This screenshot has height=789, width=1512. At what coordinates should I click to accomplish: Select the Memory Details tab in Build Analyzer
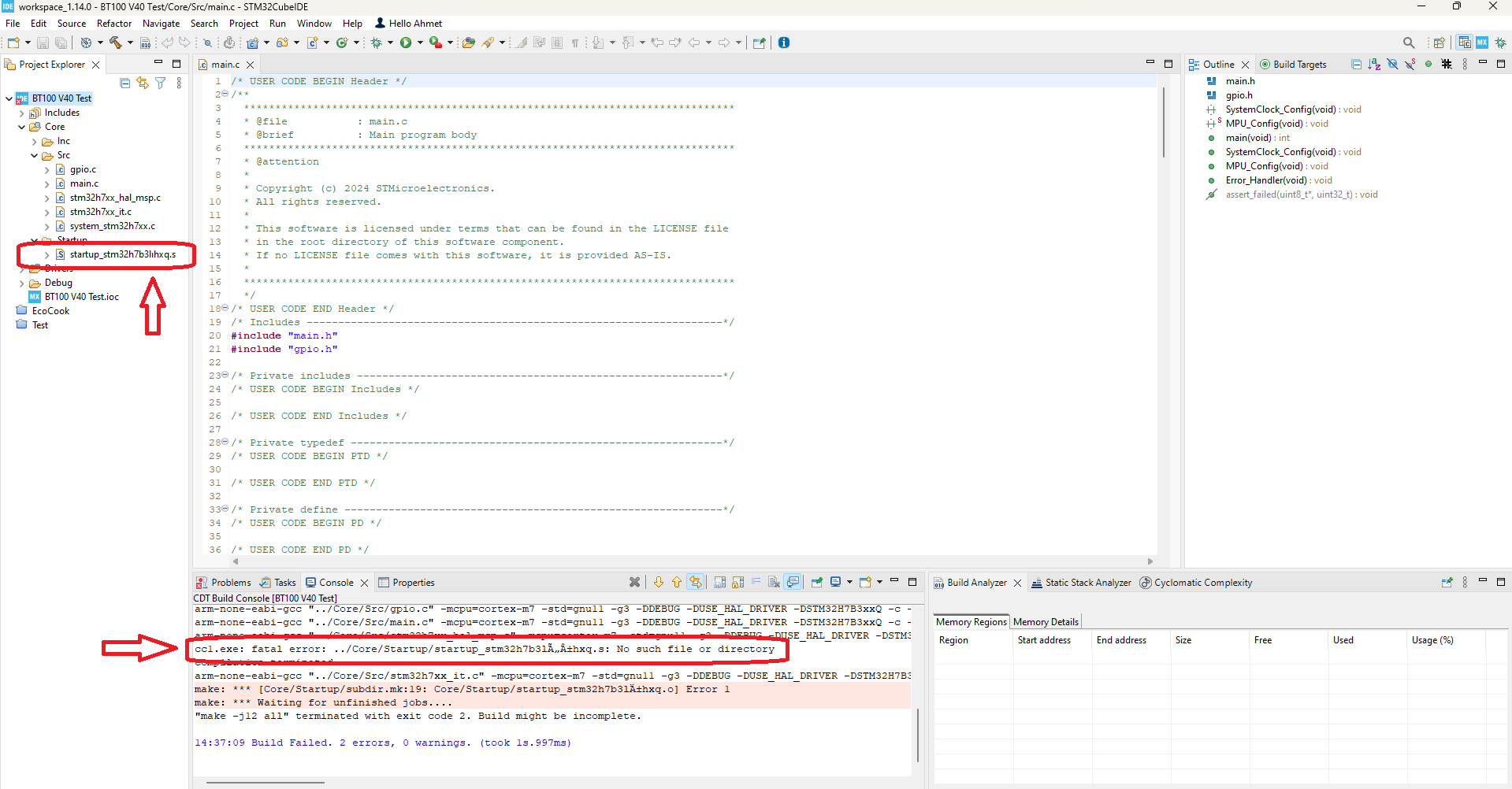[1046, 621]
